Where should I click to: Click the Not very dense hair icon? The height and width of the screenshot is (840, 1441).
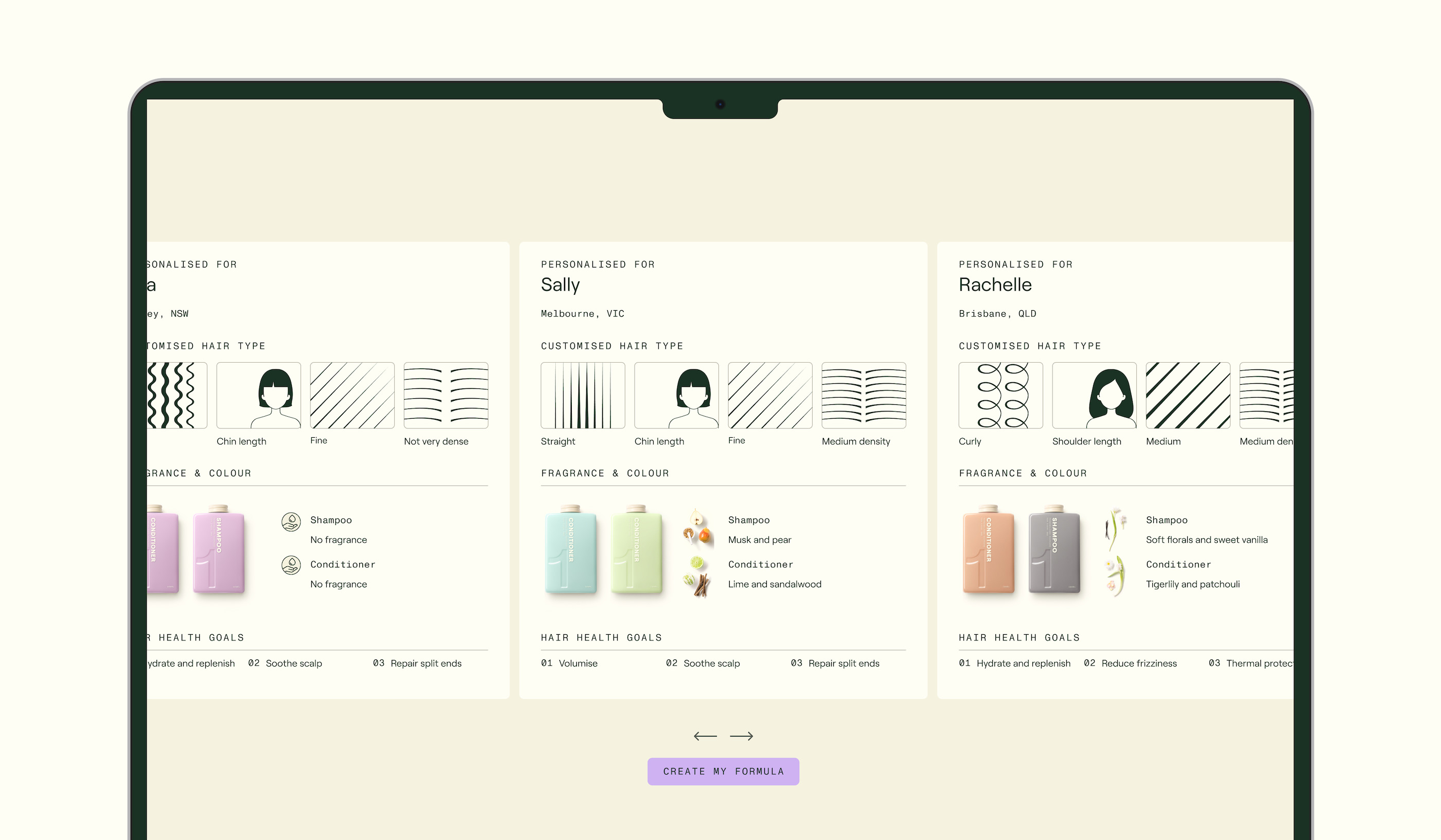[x=446, y=395]
